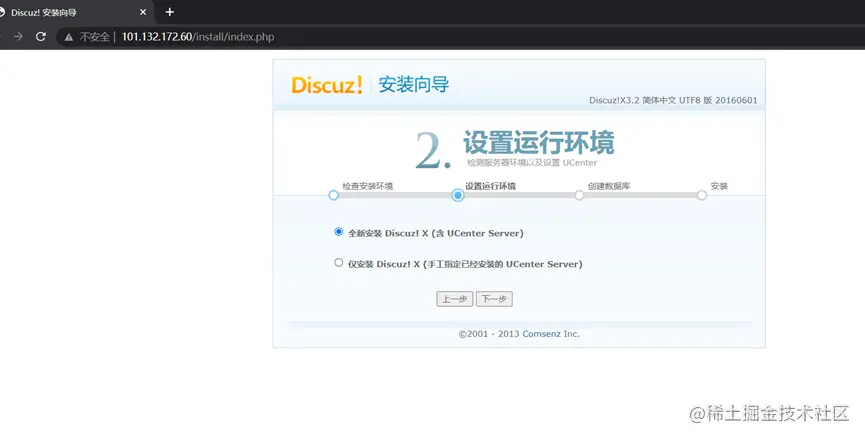The image size is (865, 439).
Task: Click the 检查安装环境 step marker
Action: 333,195
